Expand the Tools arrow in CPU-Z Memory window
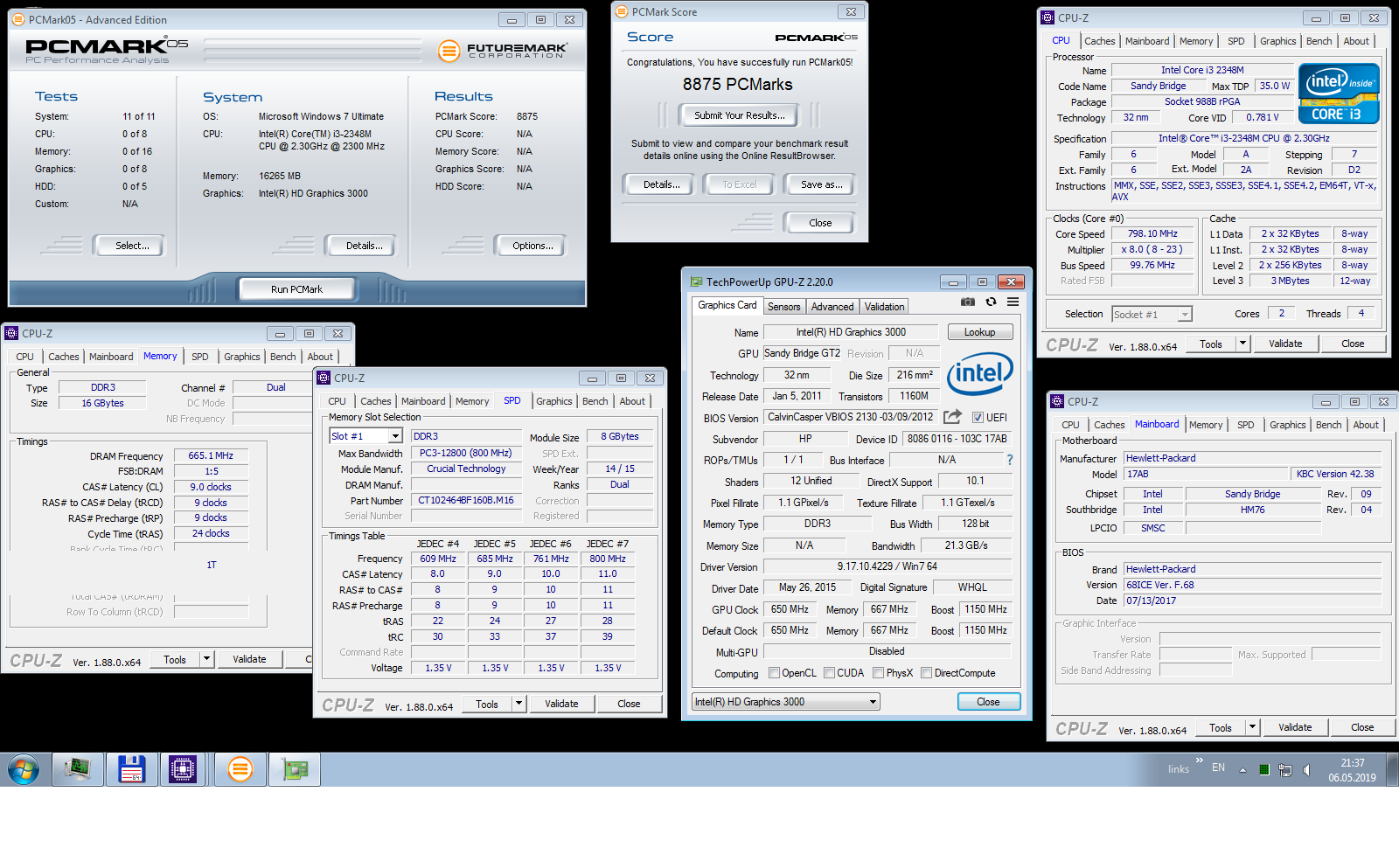 [x=206, y=659]
